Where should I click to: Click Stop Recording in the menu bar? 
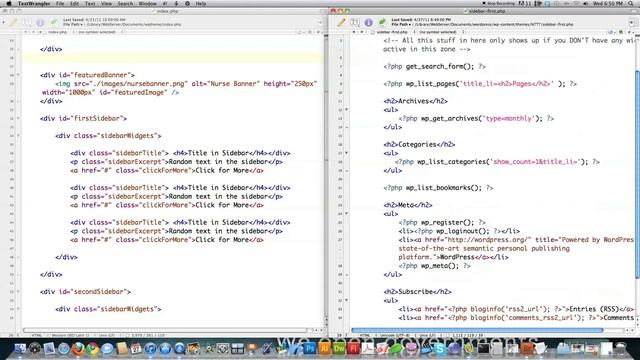[498, 3]
